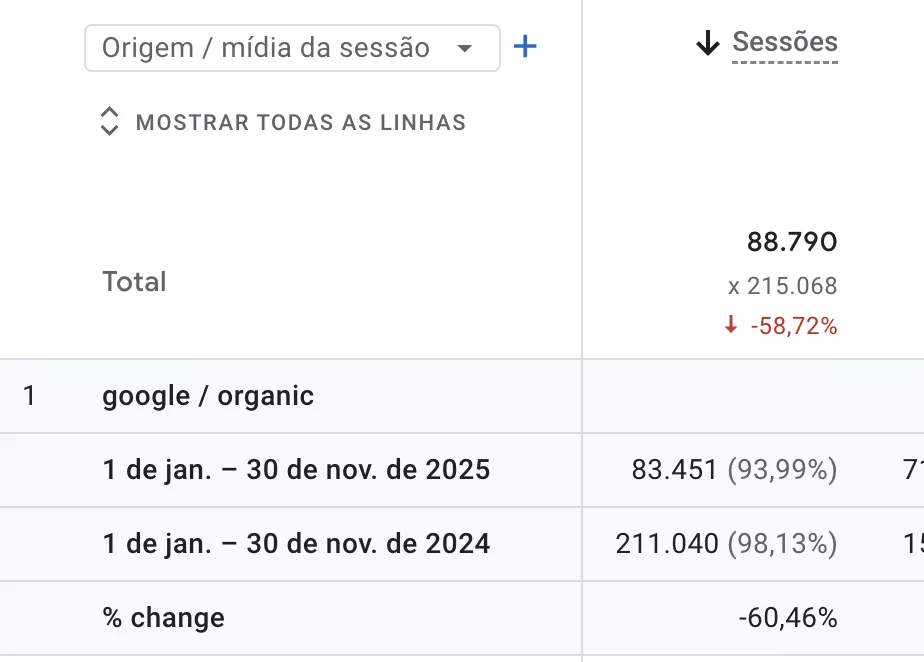This screenshot has width=924, height=662.
Task: Click the 211.040 sessions value
Action: tap(667, 544)
